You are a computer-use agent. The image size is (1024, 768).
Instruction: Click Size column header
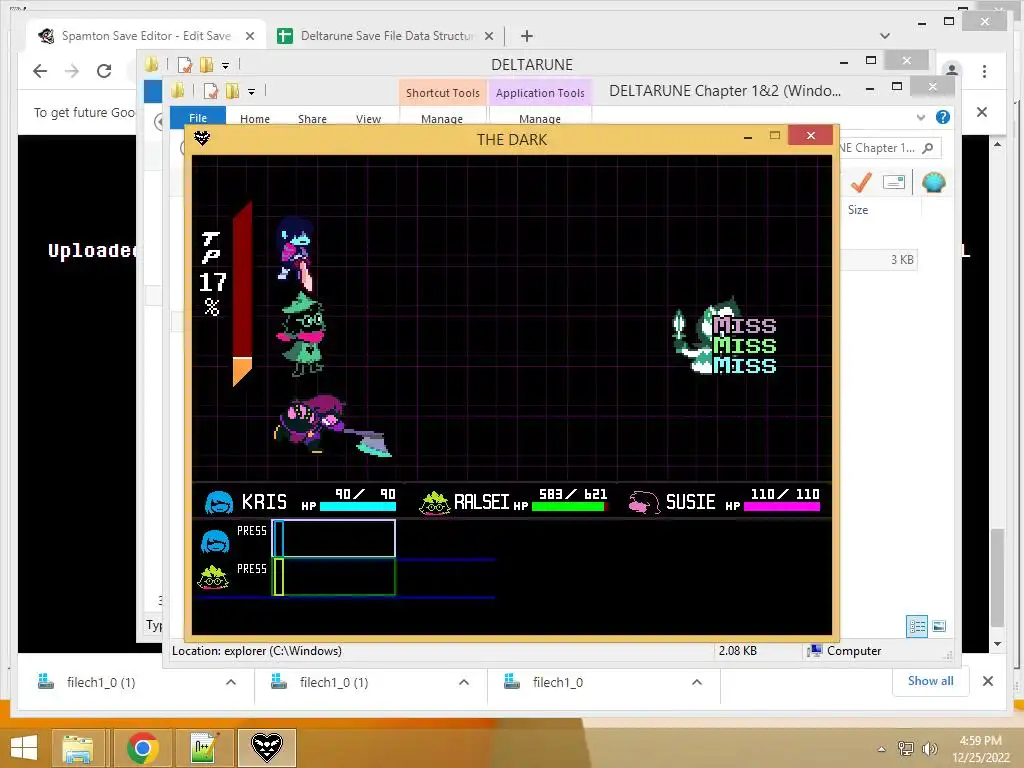click(x=857, y=210)
